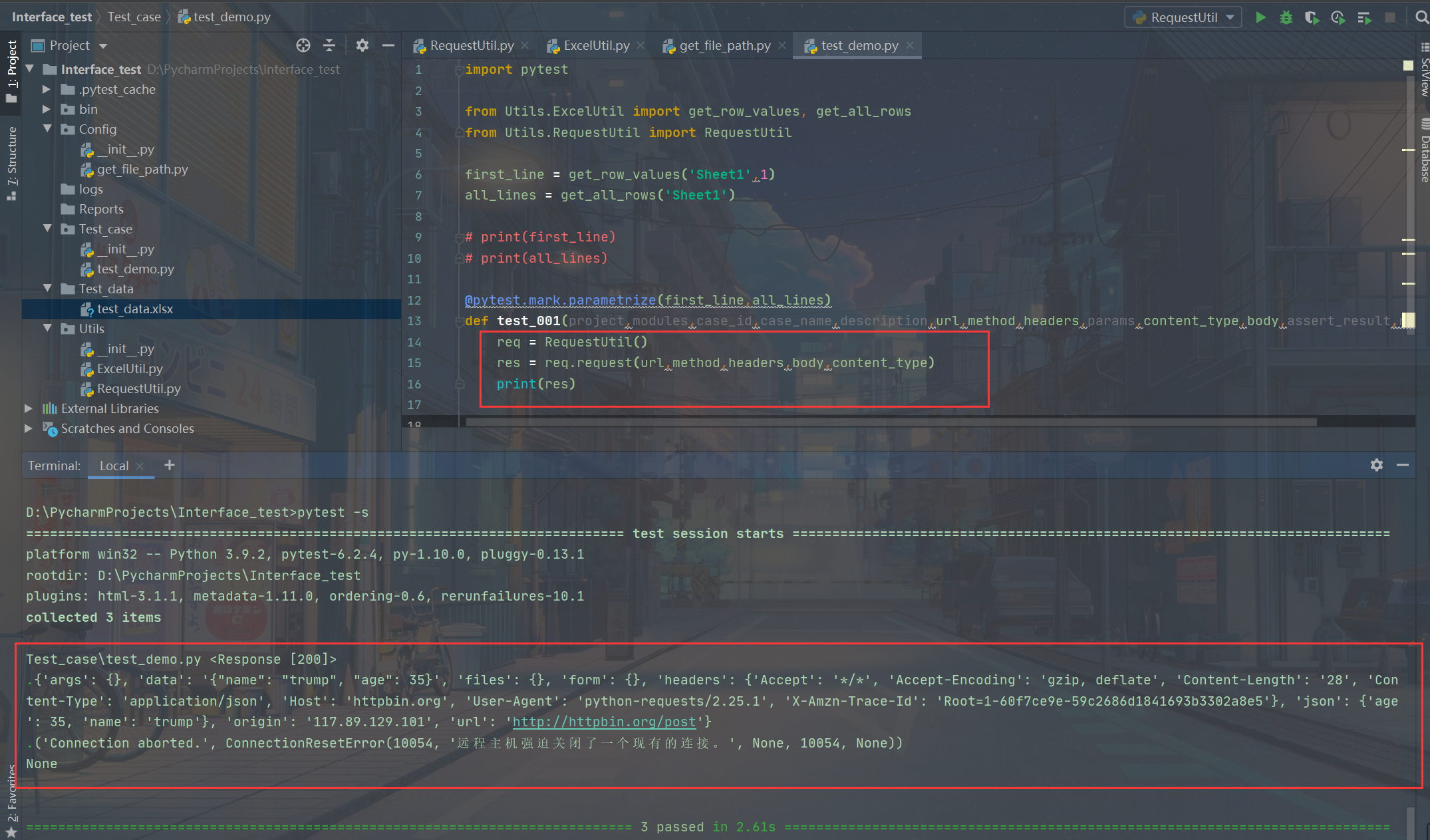1430x840 pixels.
Task: Click locate/select opened file crosshair icon
Action: click(x=303, y=45)
